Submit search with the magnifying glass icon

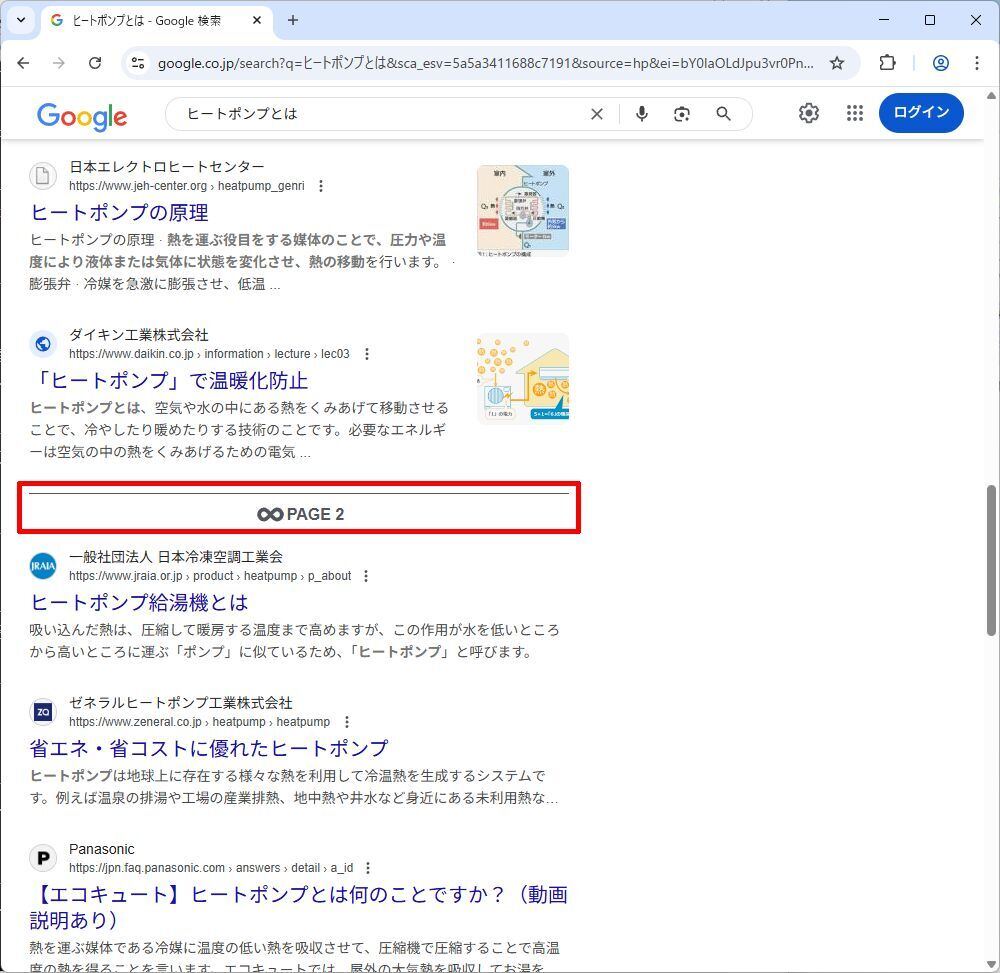pos(723,113)
